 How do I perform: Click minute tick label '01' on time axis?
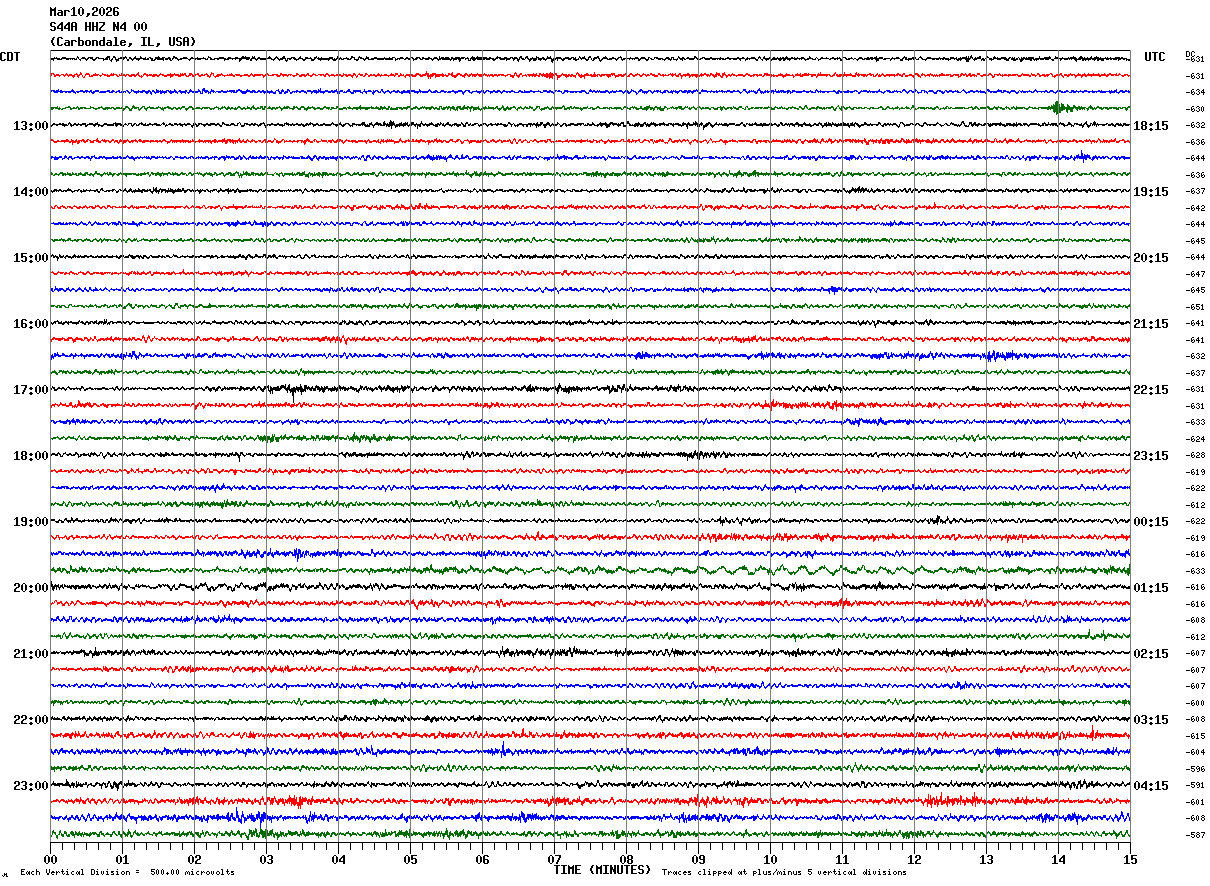click(122, 859)
